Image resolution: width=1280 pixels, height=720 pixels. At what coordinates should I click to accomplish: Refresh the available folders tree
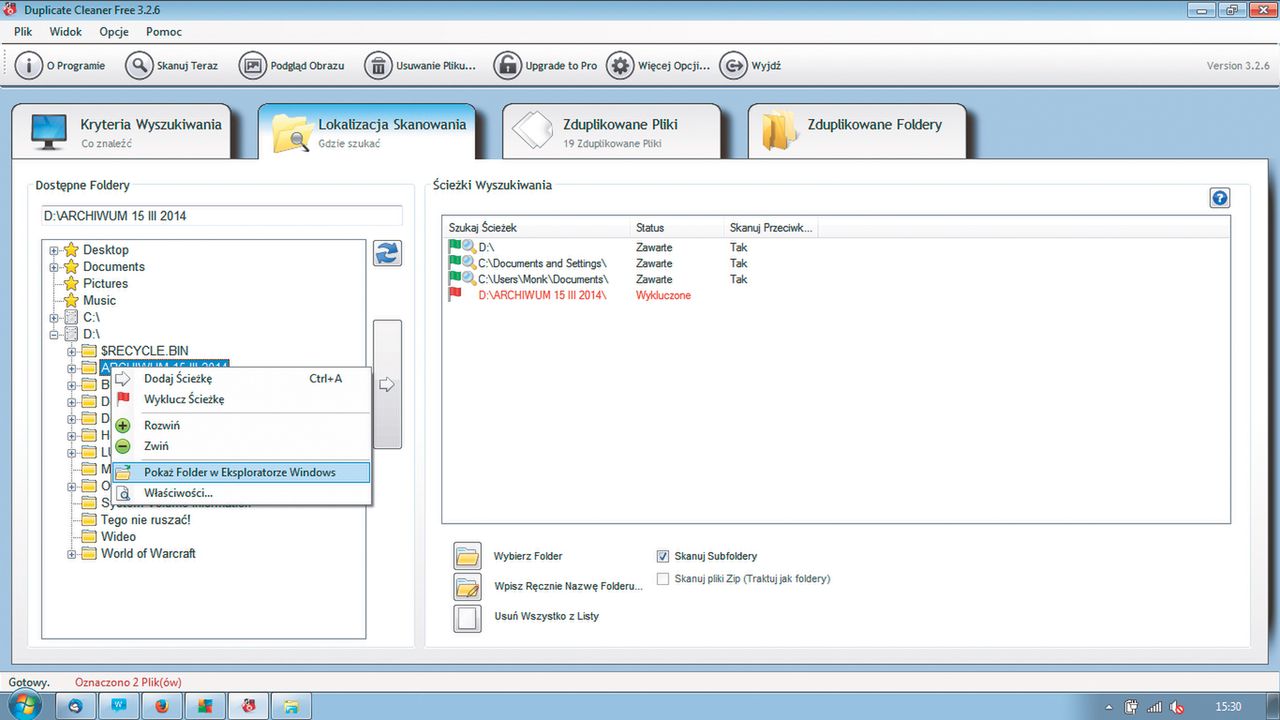click(x=387, y=253)
